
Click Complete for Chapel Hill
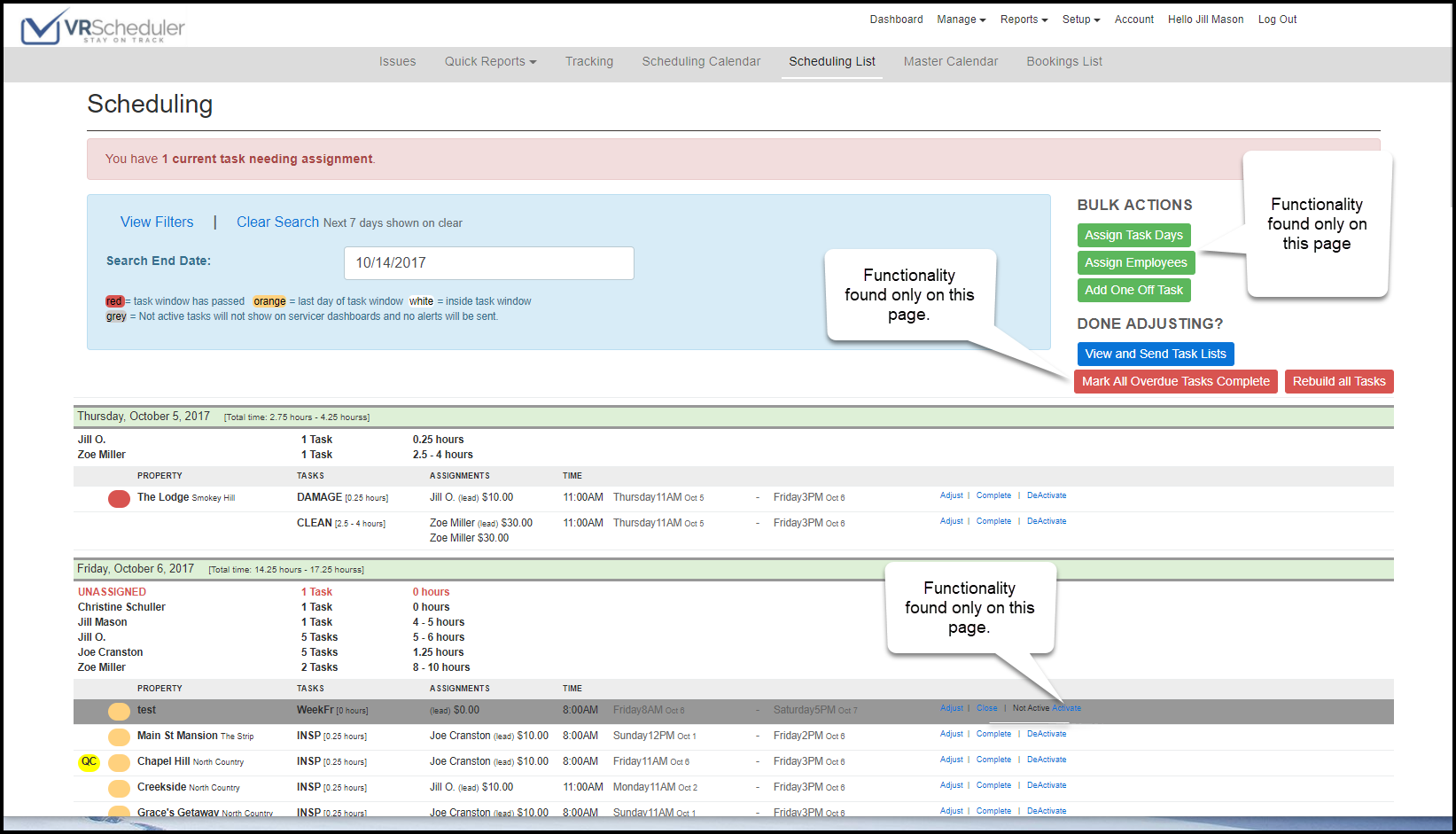click(x=993, y=760)
